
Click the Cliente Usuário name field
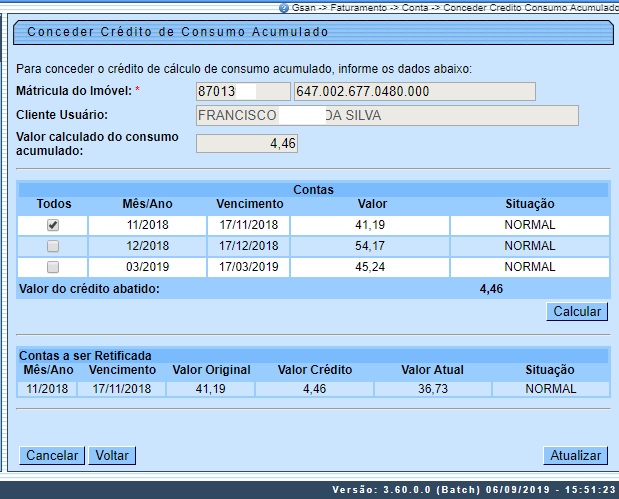(387, 115)
